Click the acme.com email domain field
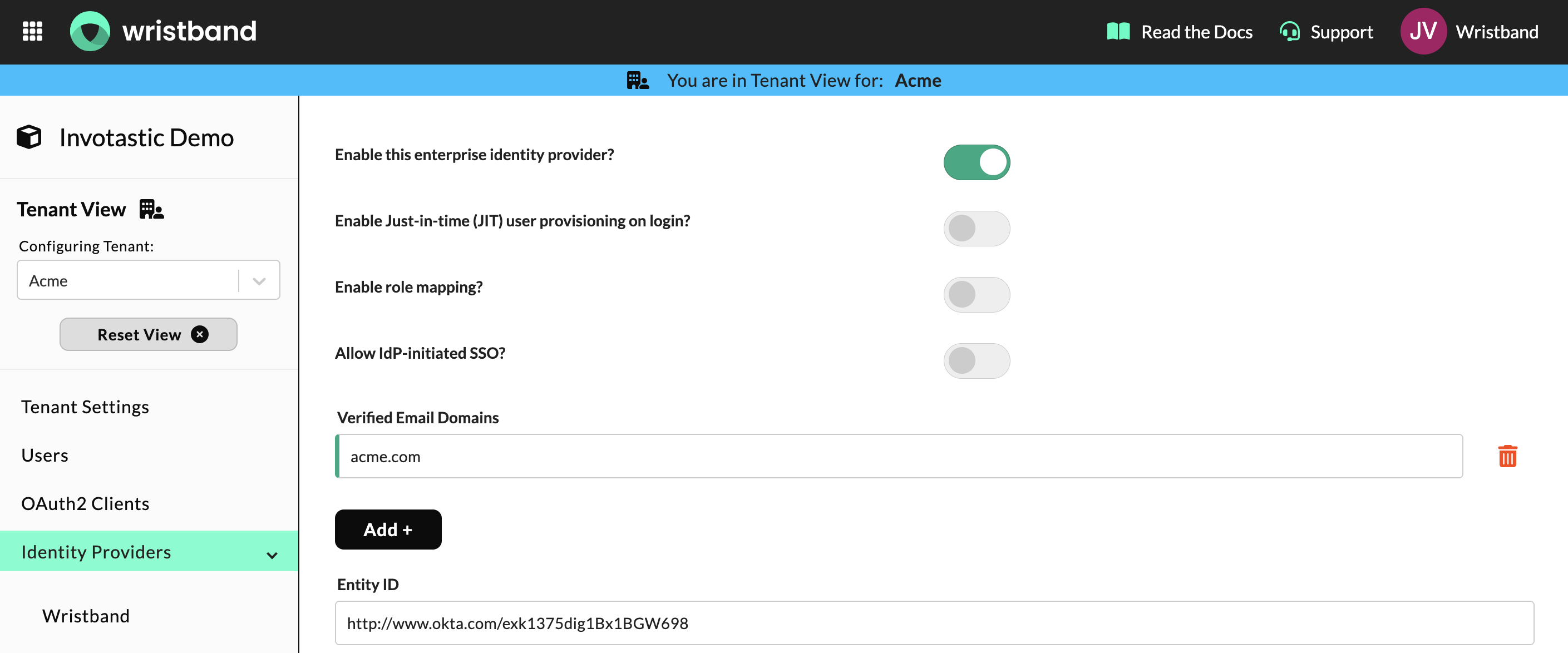 point(899,456)
